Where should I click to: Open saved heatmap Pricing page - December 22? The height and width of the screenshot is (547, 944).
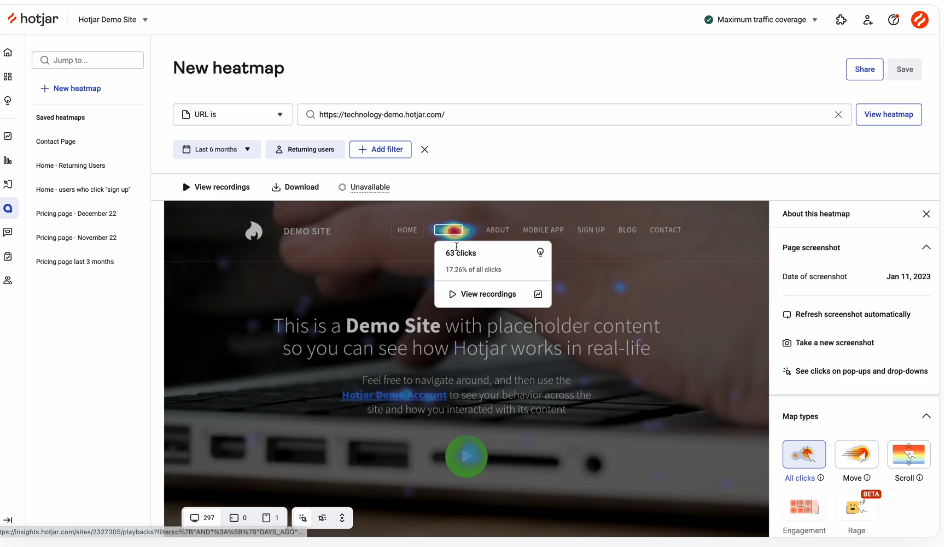click(x=76, y=214)
